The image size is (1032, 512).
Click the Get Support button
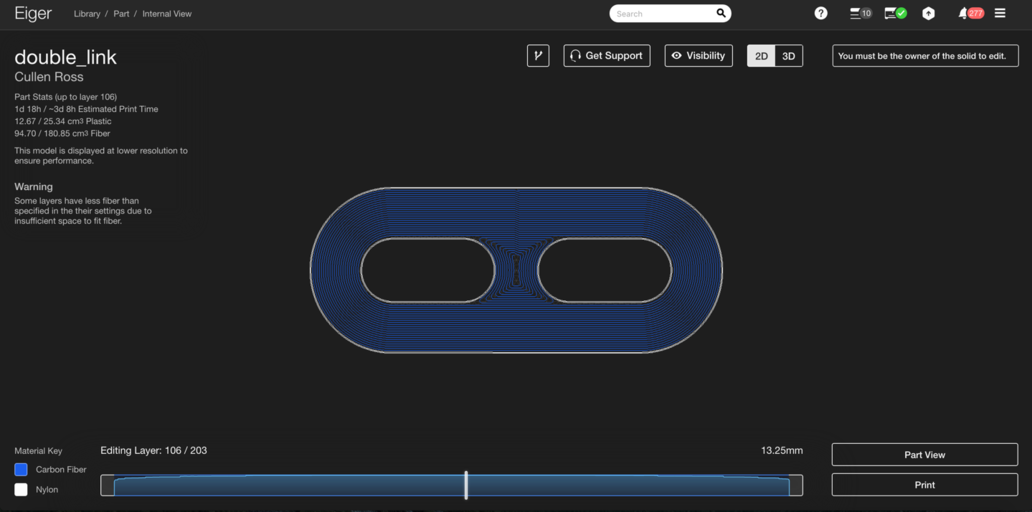tap(606, 56)
